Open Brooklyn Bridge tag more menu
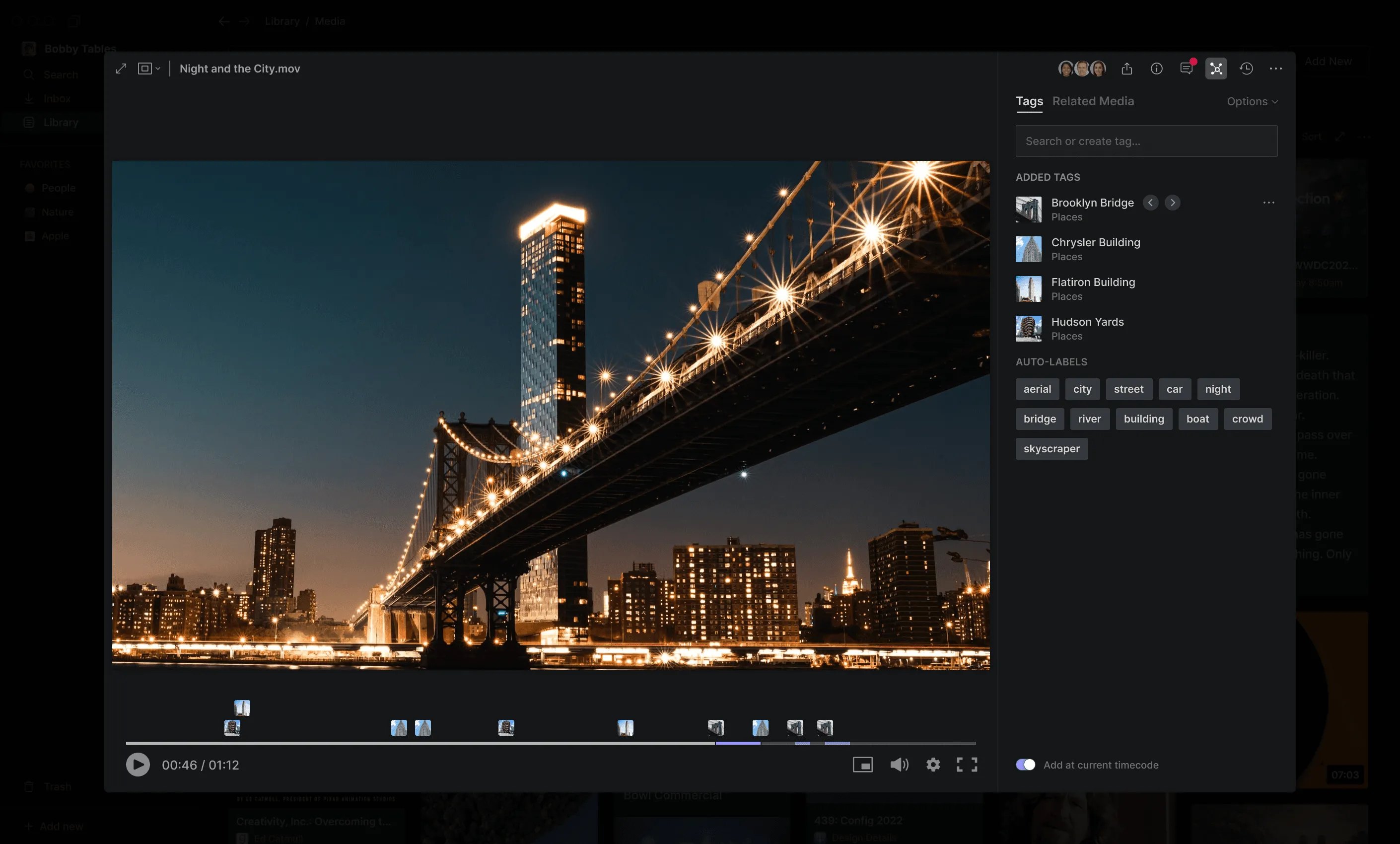The image size is (1400, 844). 1268,203
